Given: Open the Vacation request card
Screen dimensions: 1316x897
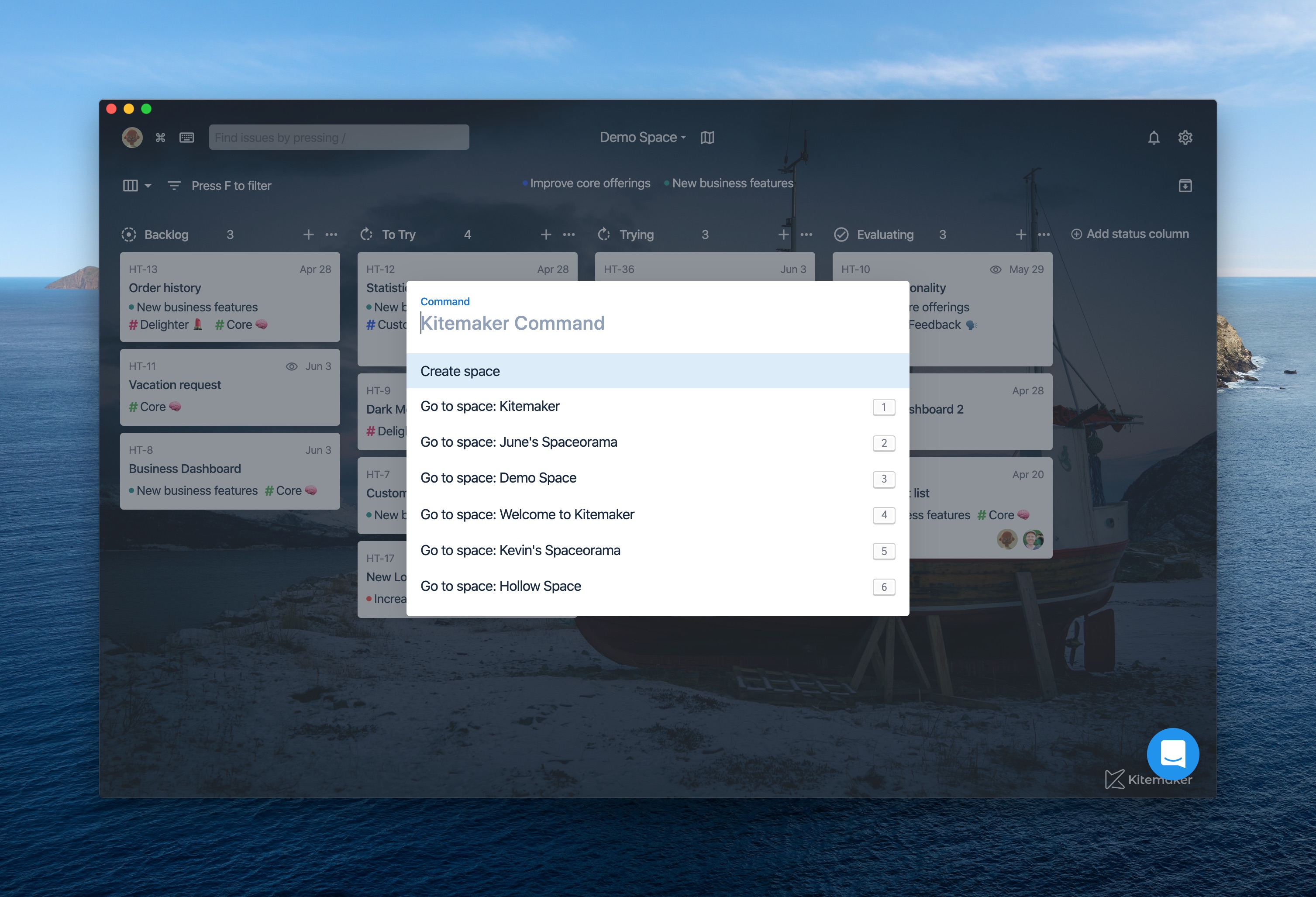Looking at the screenshot, I should coord(230,387).
